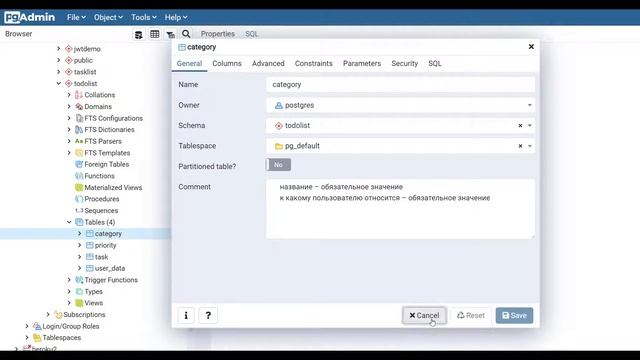640x360 pixels.
Task: Close the category dialog with X
Action: (x=531, y=47)
